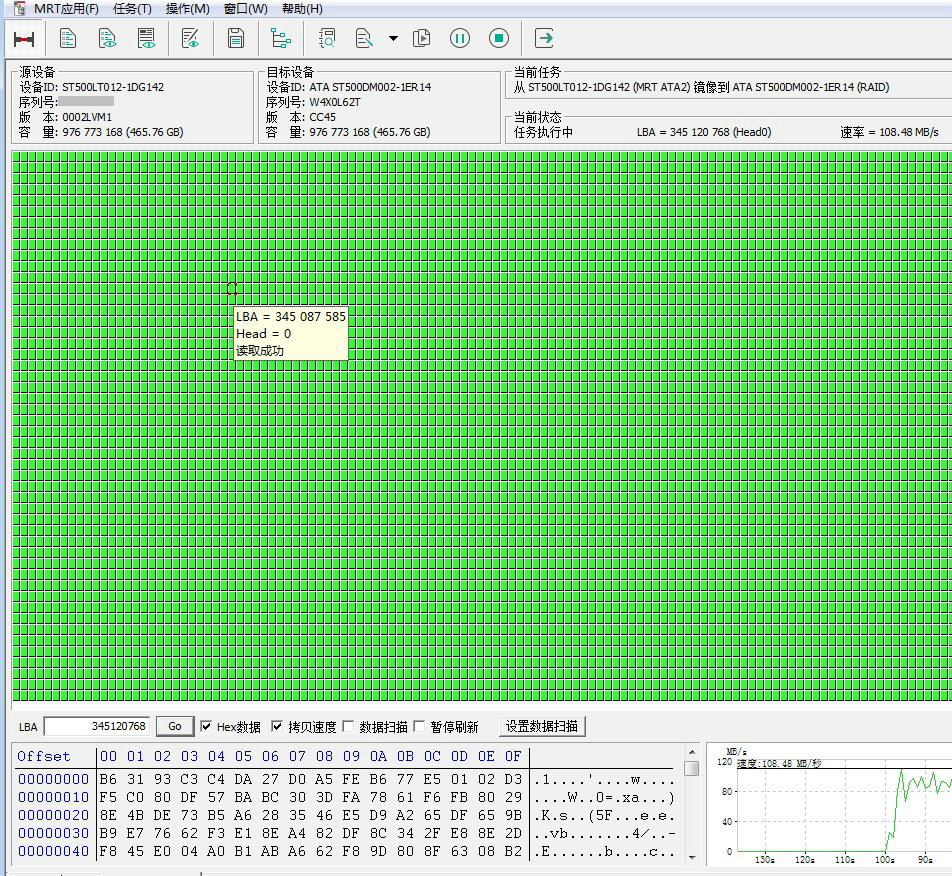Viewport: 952px width, 876px height.
Task: Click the search in document icon
Action: coord(327,38)
